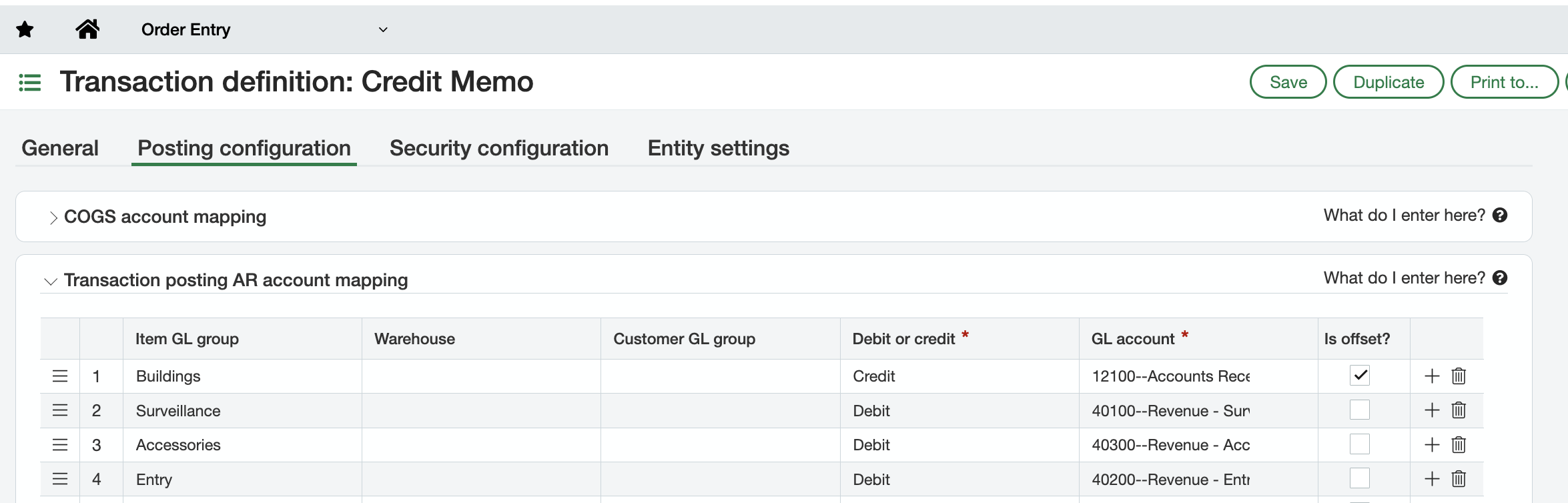The image size is (1568, 503).
Task: Click the Debit value in Accessories row
Action: (871, 445)
